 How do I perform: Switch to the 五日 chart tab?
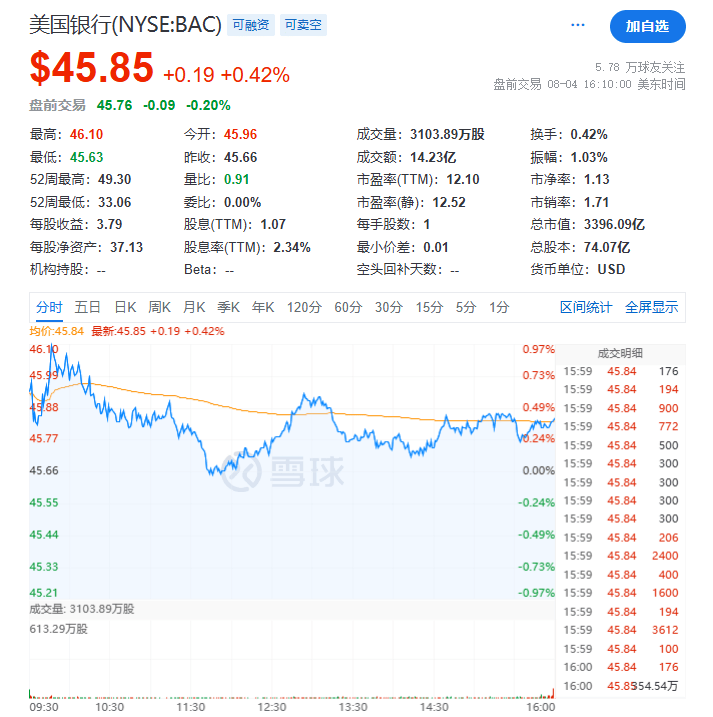pyautogui.click(x=88, y=307)
